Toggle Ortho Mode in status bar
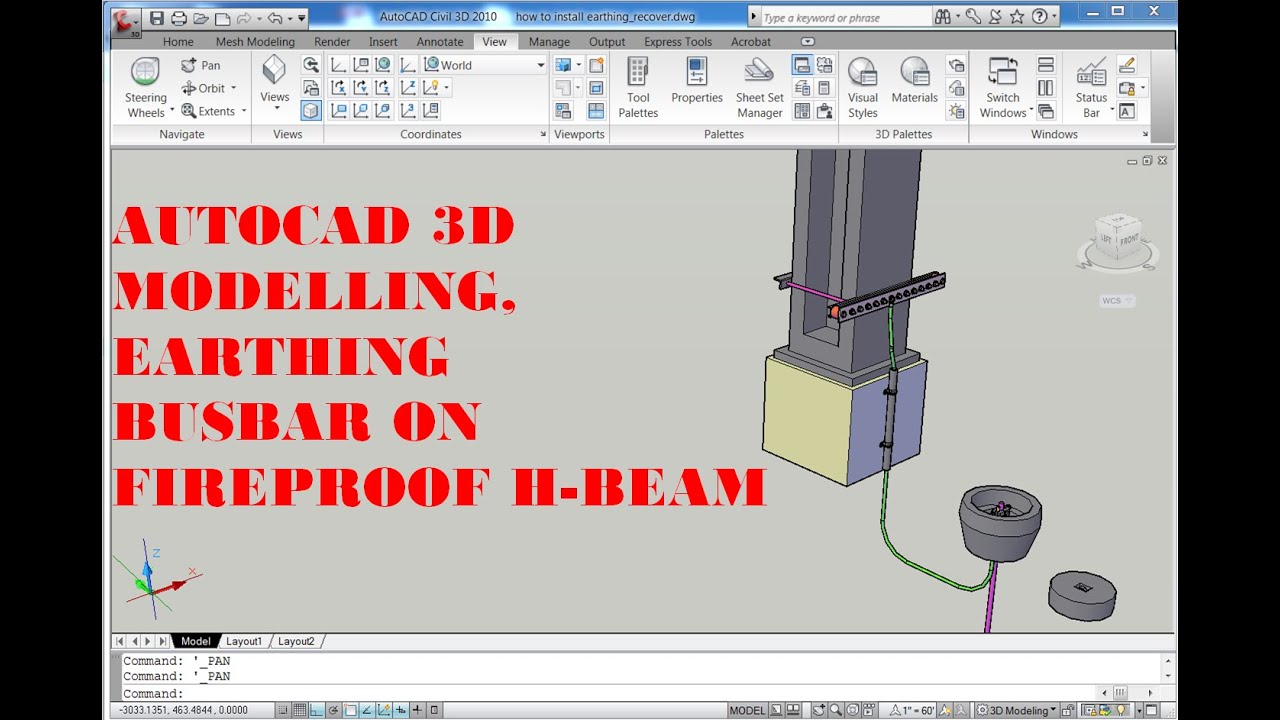The height and width of the screenshot is (720, 1280). click(317, 710)
